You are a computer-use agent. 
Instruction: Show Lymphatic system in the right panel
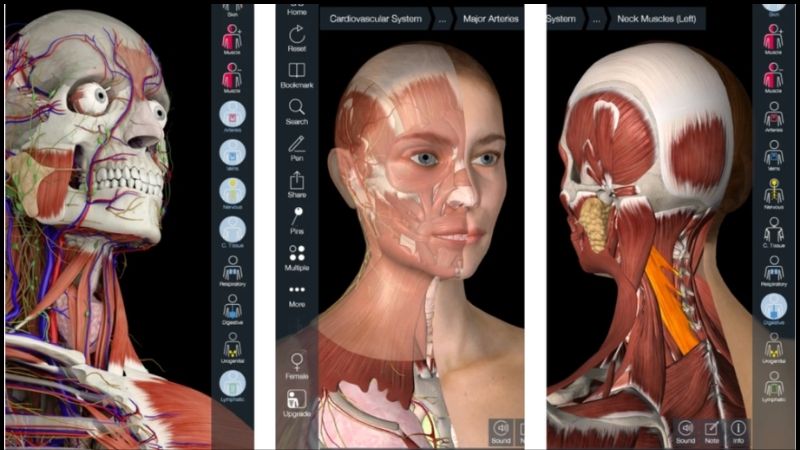click(773, 386)
